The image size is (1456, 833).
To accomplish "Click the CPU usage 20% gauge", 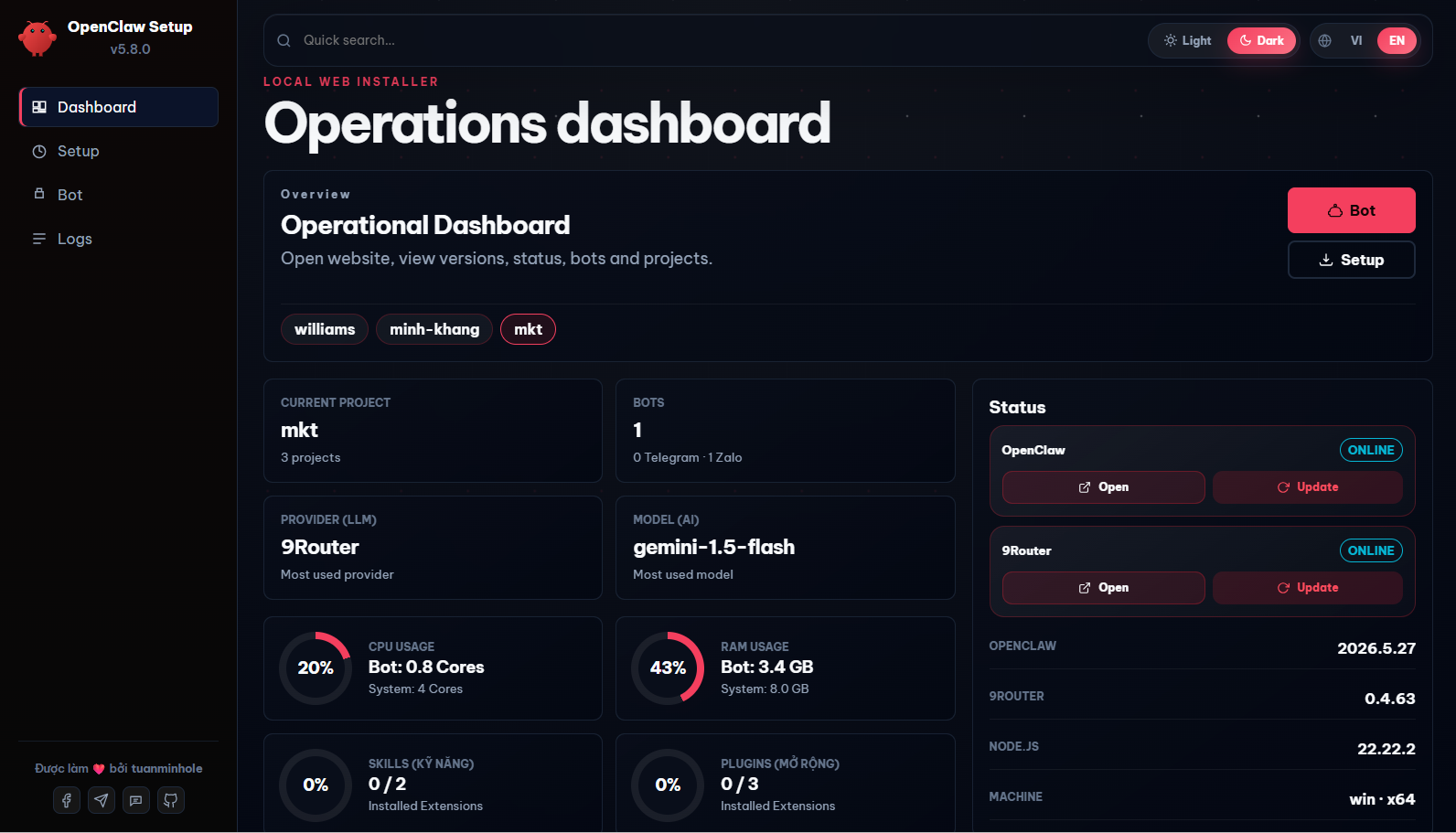I will click(316, 668).
